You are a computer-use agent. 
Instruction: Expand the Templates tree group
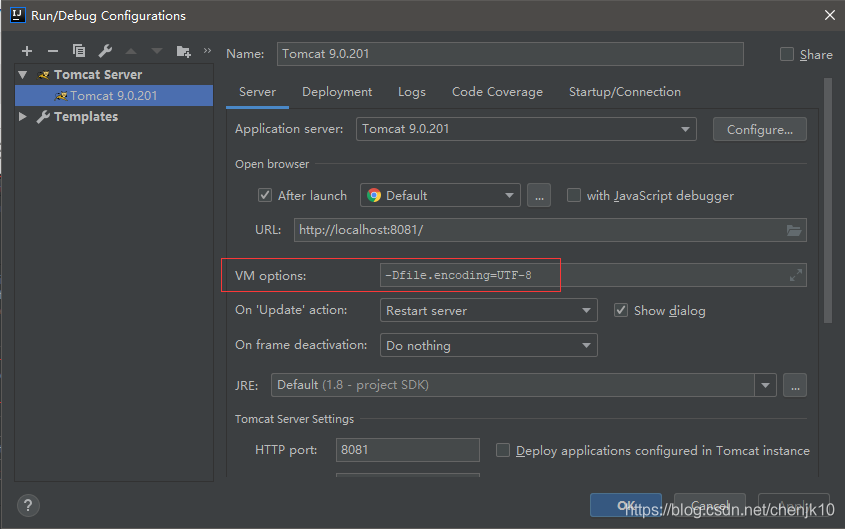(23, 116)
